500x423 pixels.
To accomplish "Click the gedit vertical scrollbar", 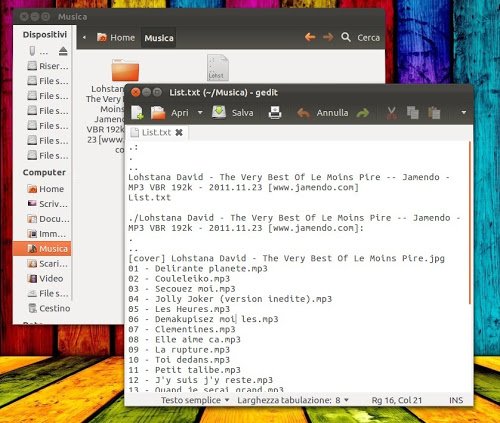I will [x=470, y=223].
